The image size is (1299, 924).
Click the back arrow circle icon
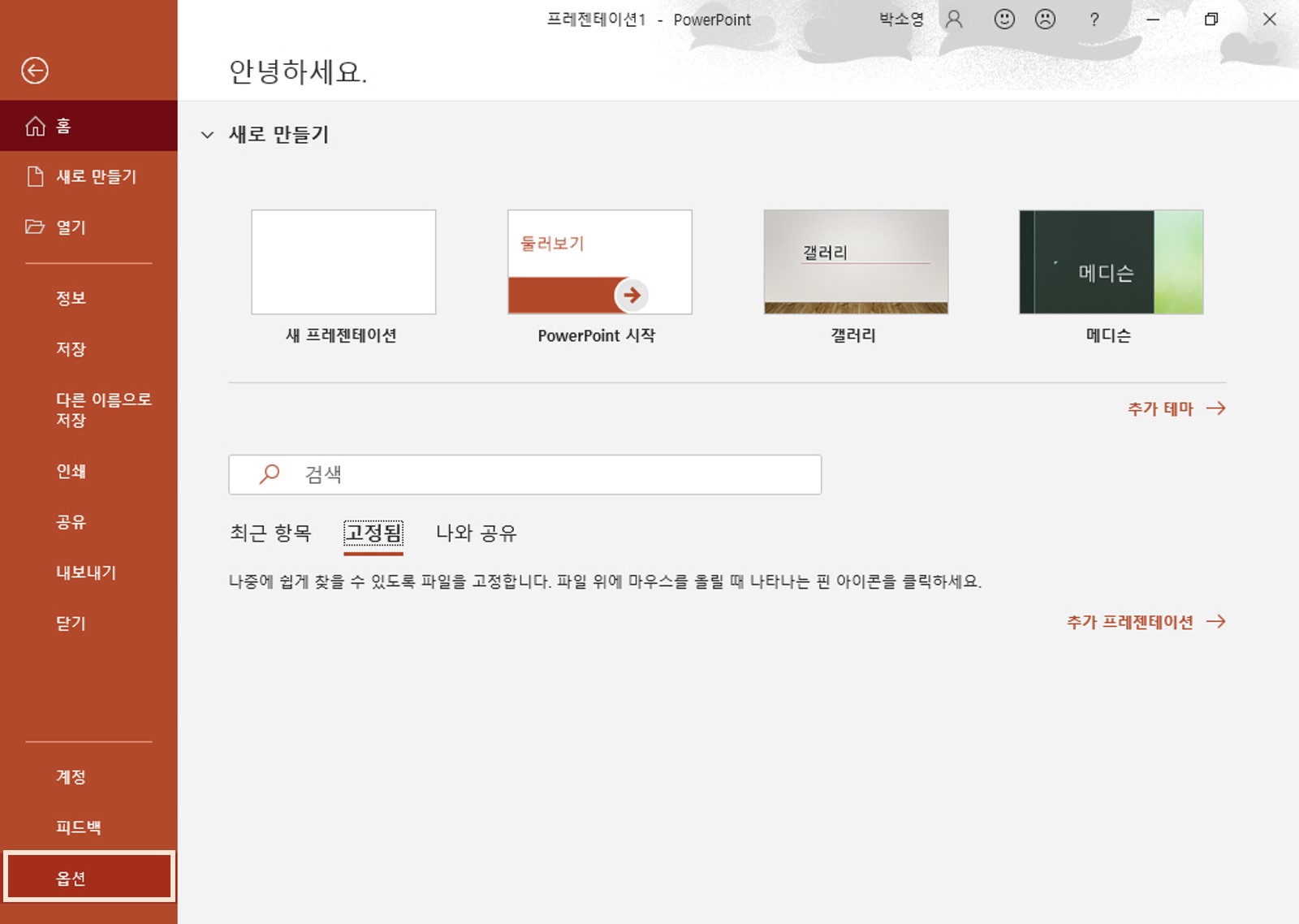click(35, 71)
